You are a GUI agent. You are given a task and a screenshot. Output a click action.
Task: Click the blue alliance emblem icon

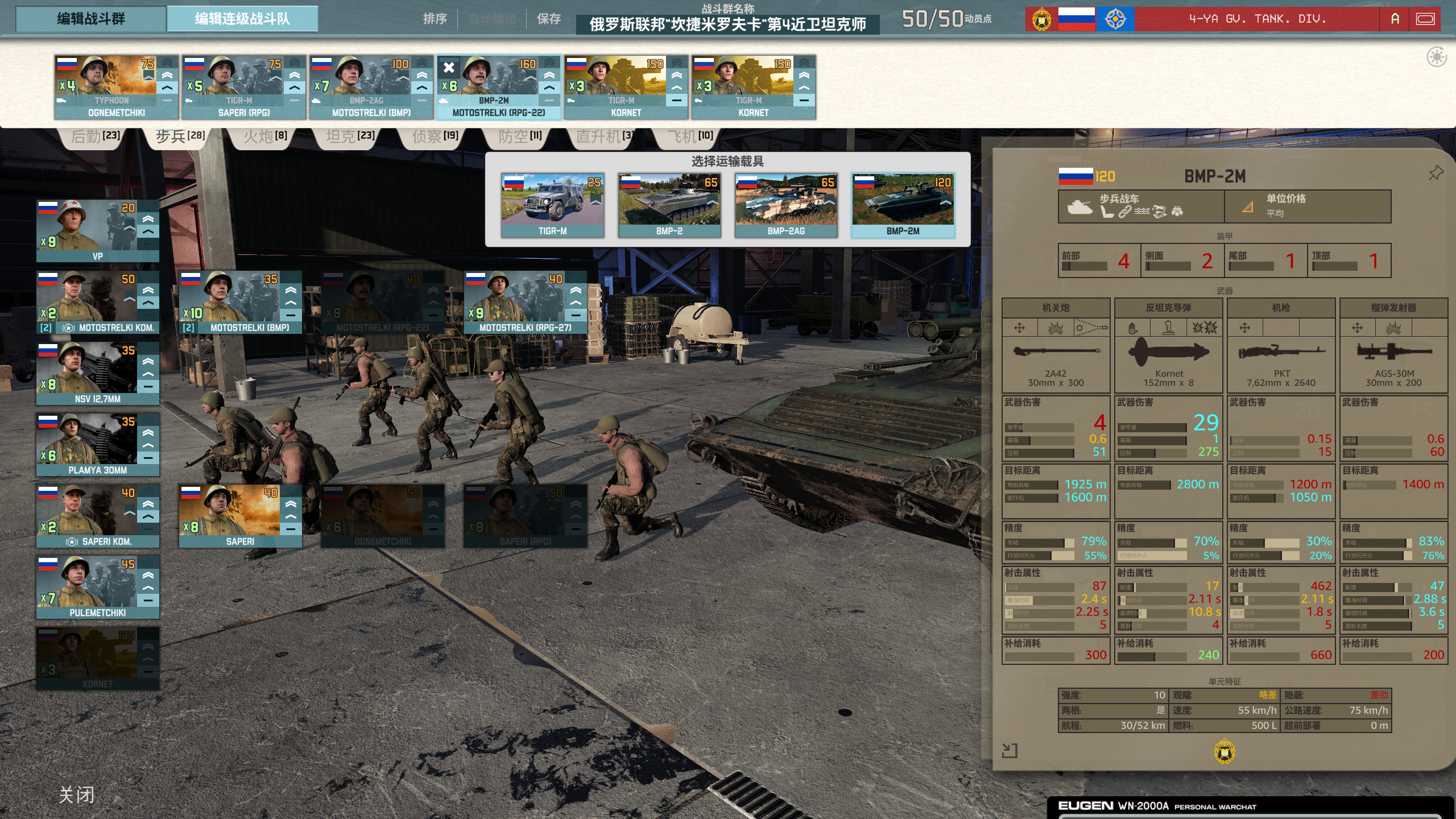[1115, 19]
